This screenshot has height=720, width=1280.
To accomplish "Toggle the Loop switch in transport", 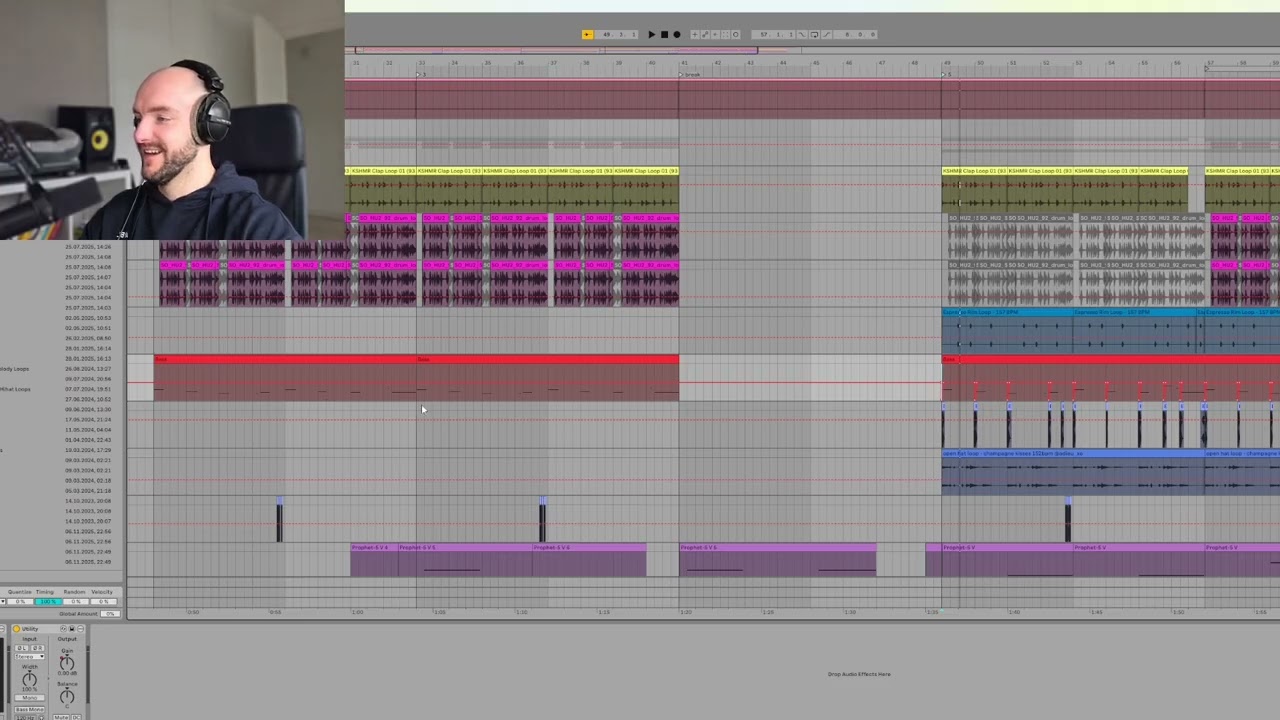I will pos(814,34).
